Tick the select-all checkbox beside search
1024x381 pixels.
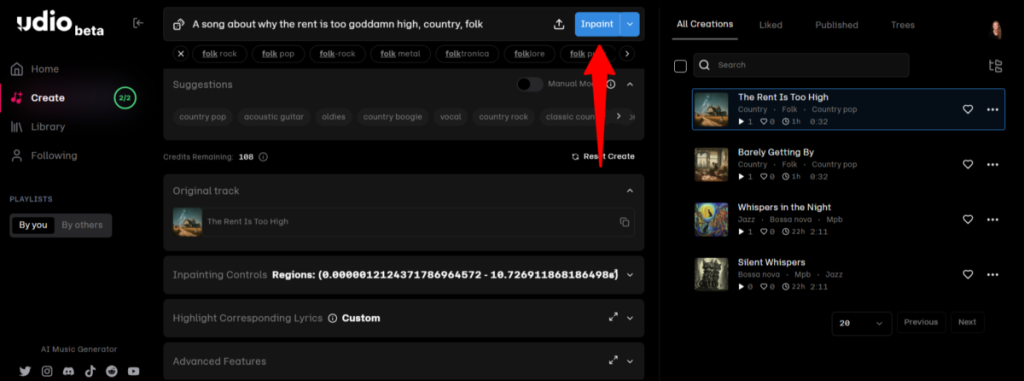point(680,66)
